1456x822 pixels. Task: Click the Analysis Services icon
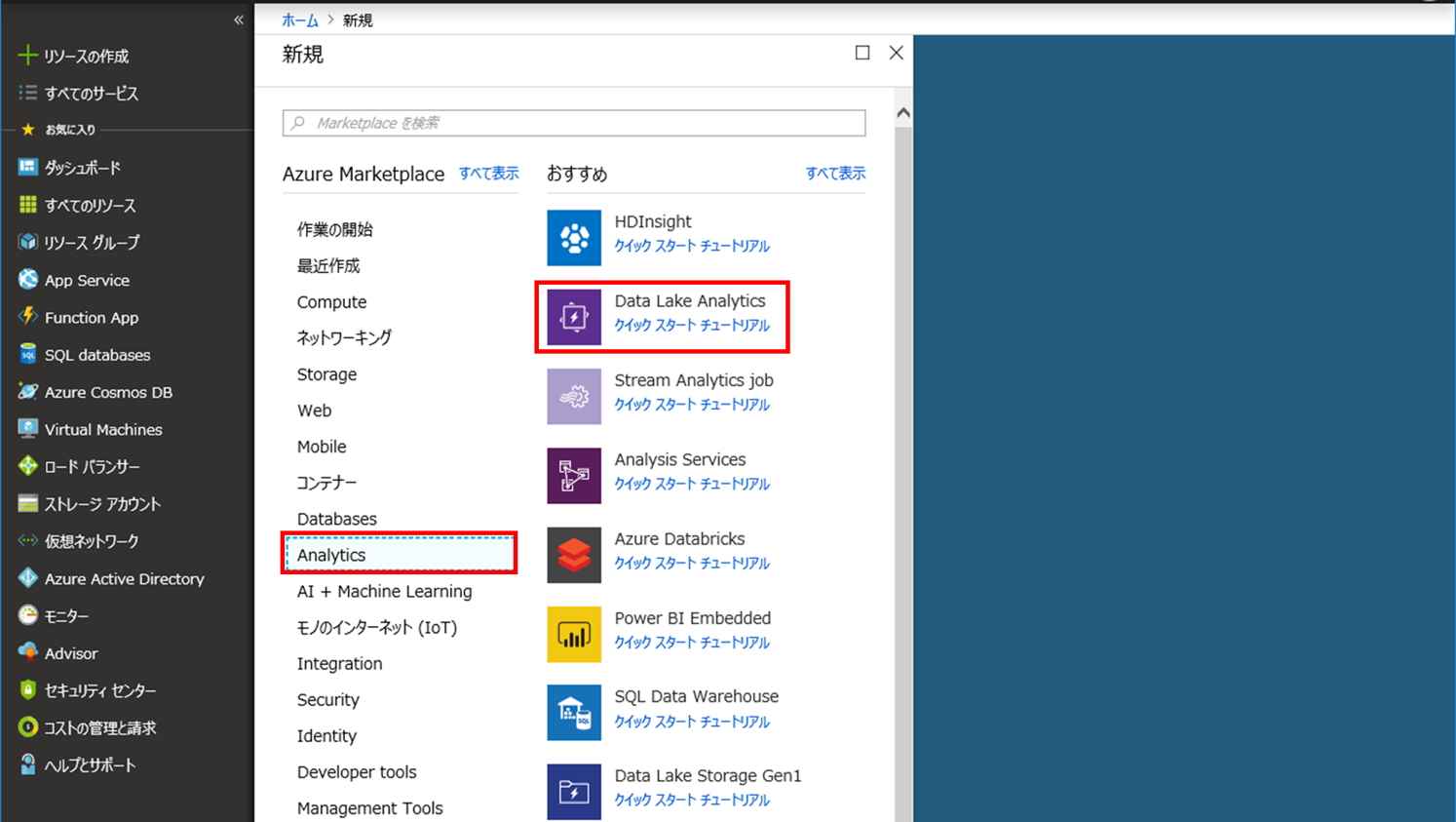574,476
